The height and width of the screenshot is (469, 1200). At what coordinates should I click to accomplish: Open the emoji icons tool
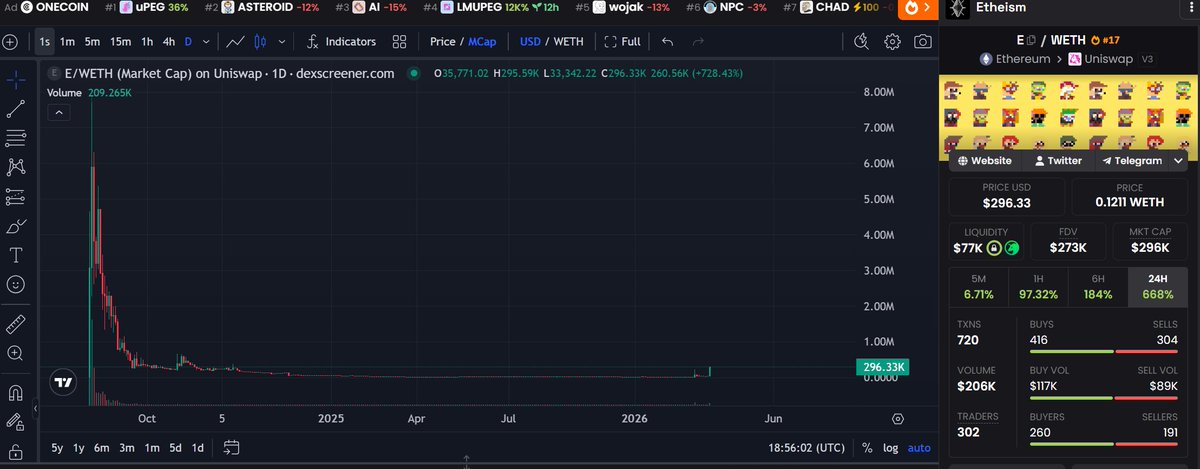tap(15, 285)
